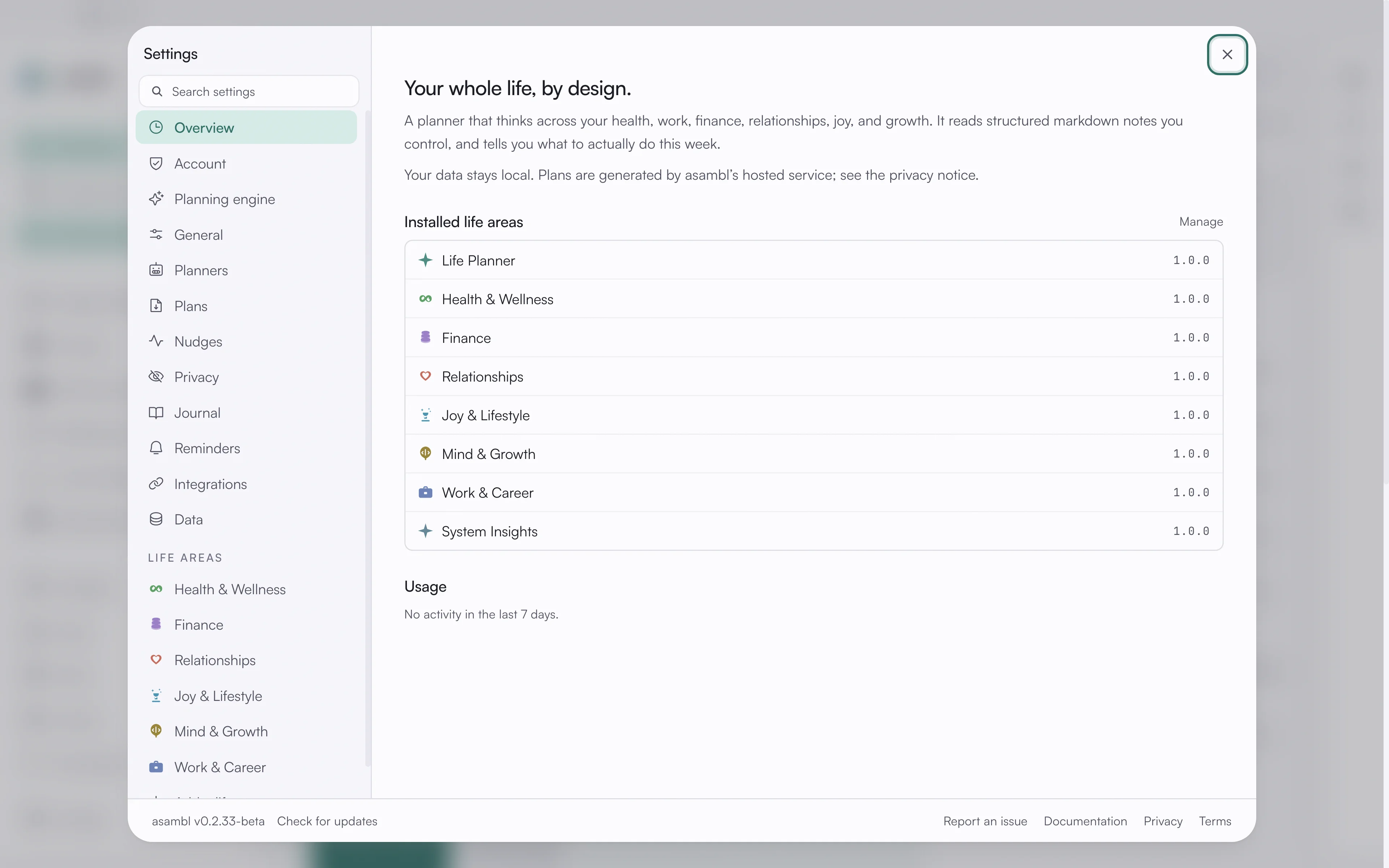
Task: Click the Mind & Growth icon in installed list
Action: tap(425, 453)
